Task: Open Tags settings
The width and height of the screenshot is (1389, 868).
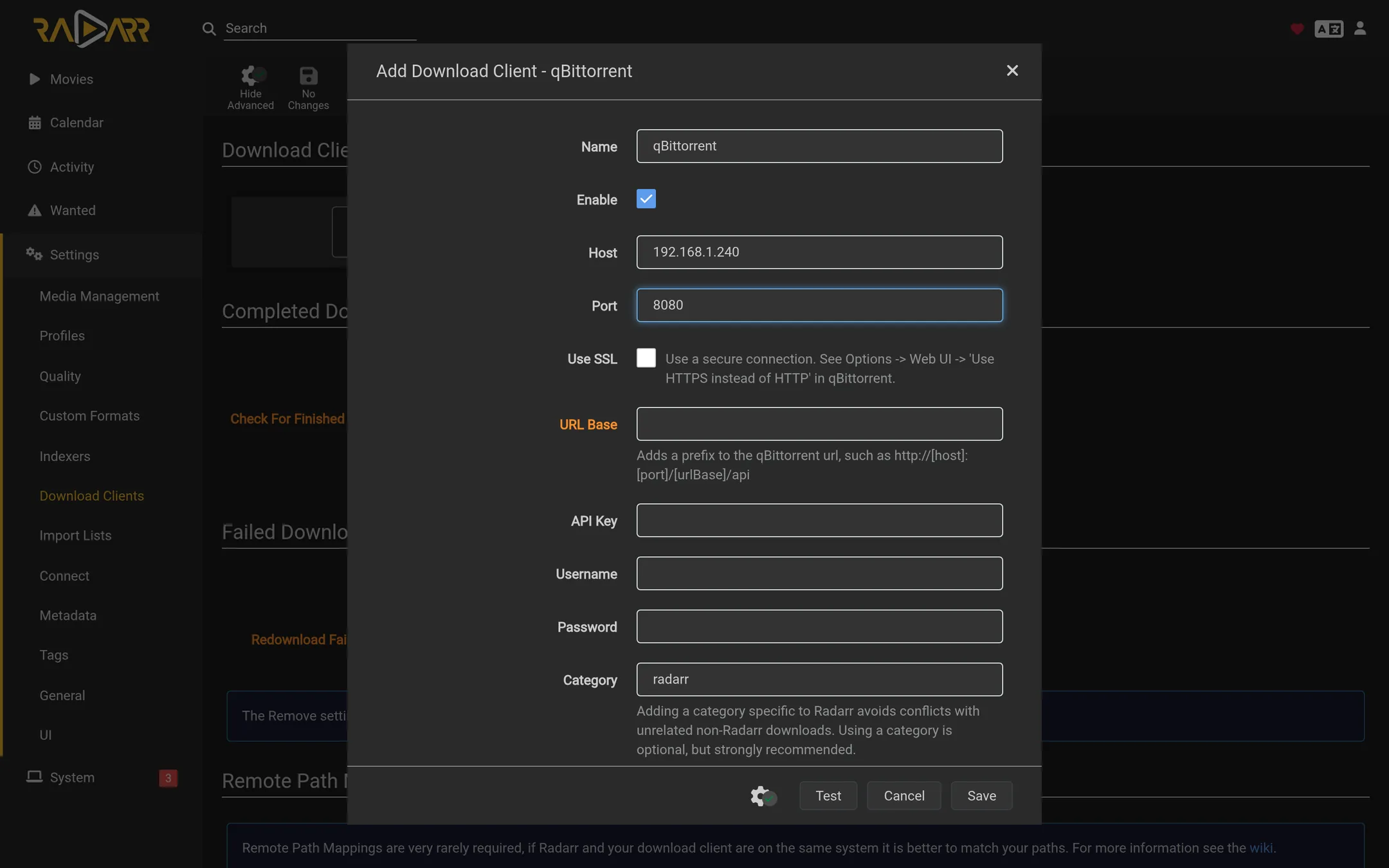Action: (53, 655)
